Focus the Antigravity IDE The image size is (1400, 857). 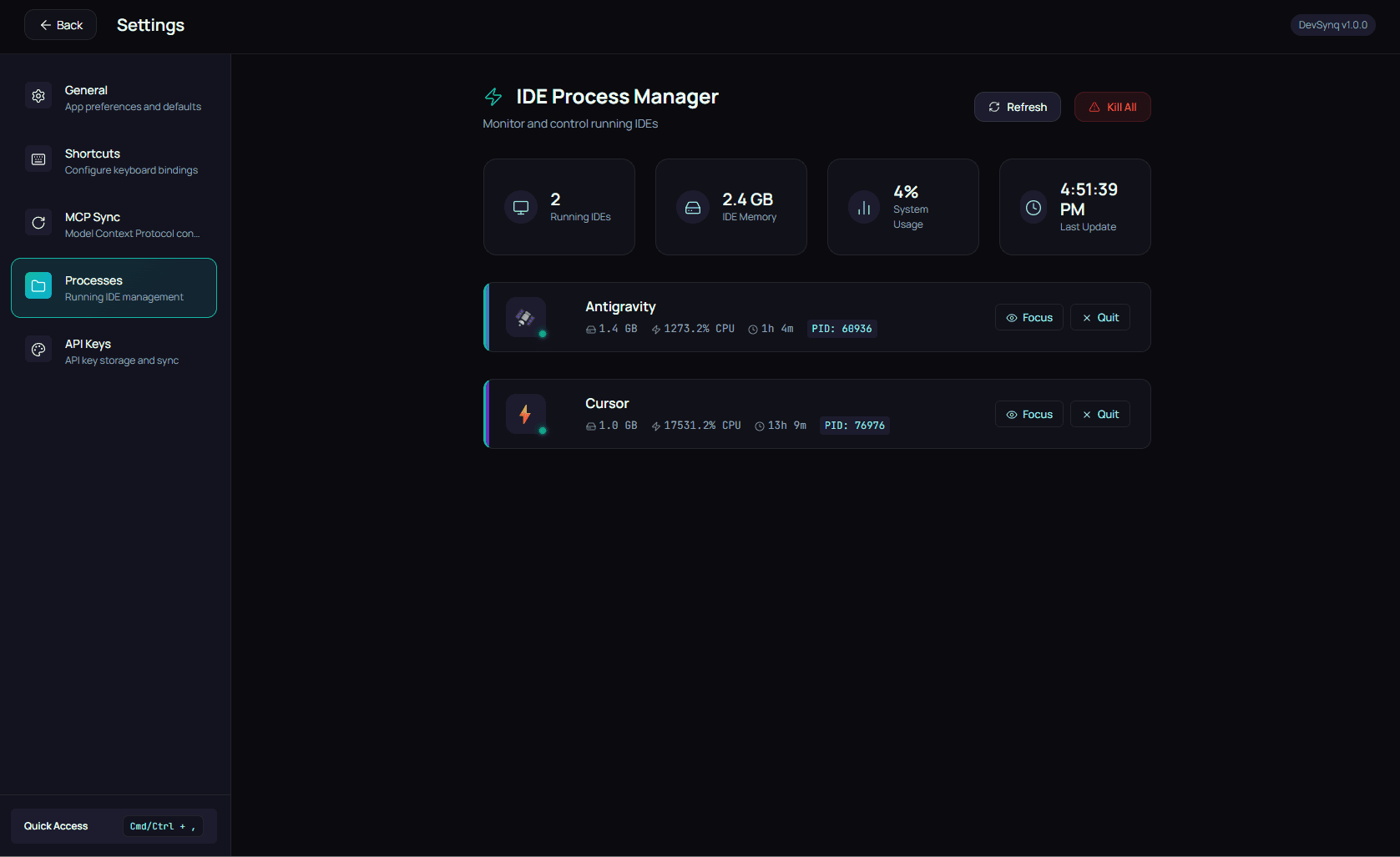coord(1029,317)
